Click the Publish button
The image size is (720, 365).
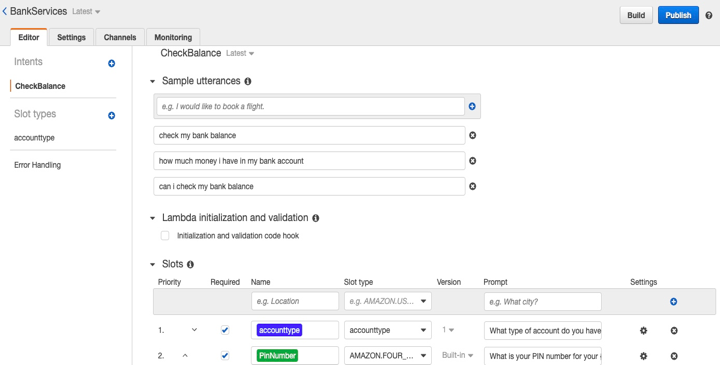point(678,15)
